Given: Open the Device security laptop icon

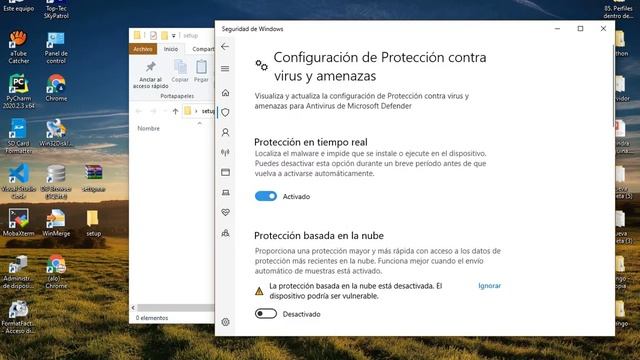Looking at the screenshot, I should tap(225, 192).
